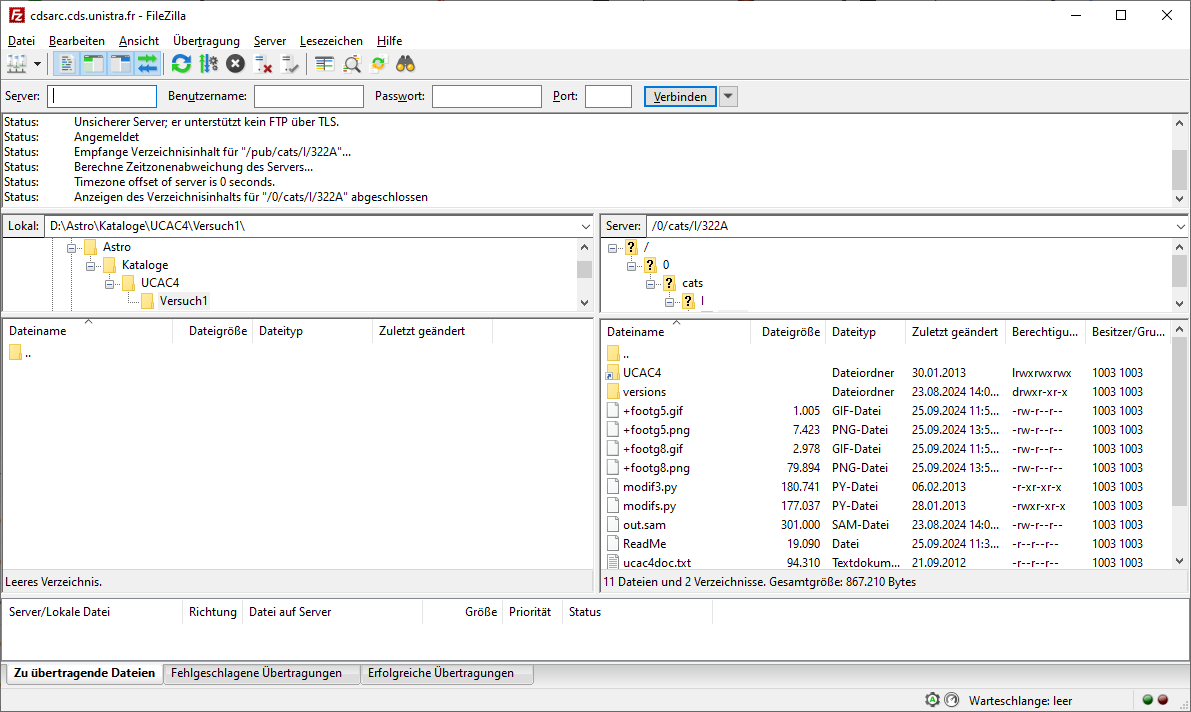The height and width of the screenshot is (712, 1191).
Task: Open the Hilfe menu
Action: click(x=389, y=41)
